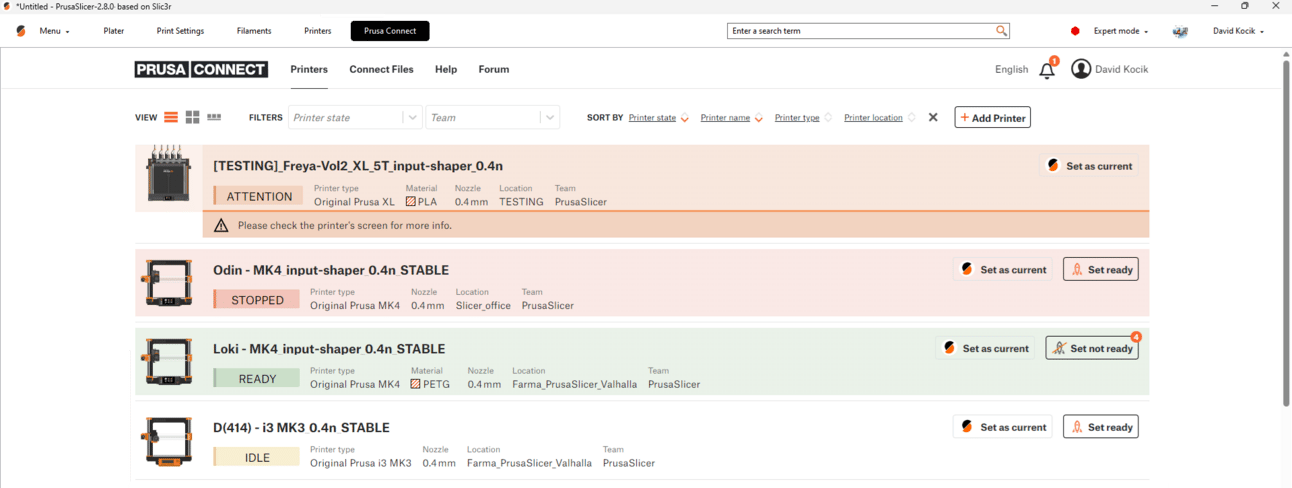The width and height of the screenshot is (1292, 488).
Task: Sort by Printer location link
Action: pyautogui.click(x=873, y=118)
